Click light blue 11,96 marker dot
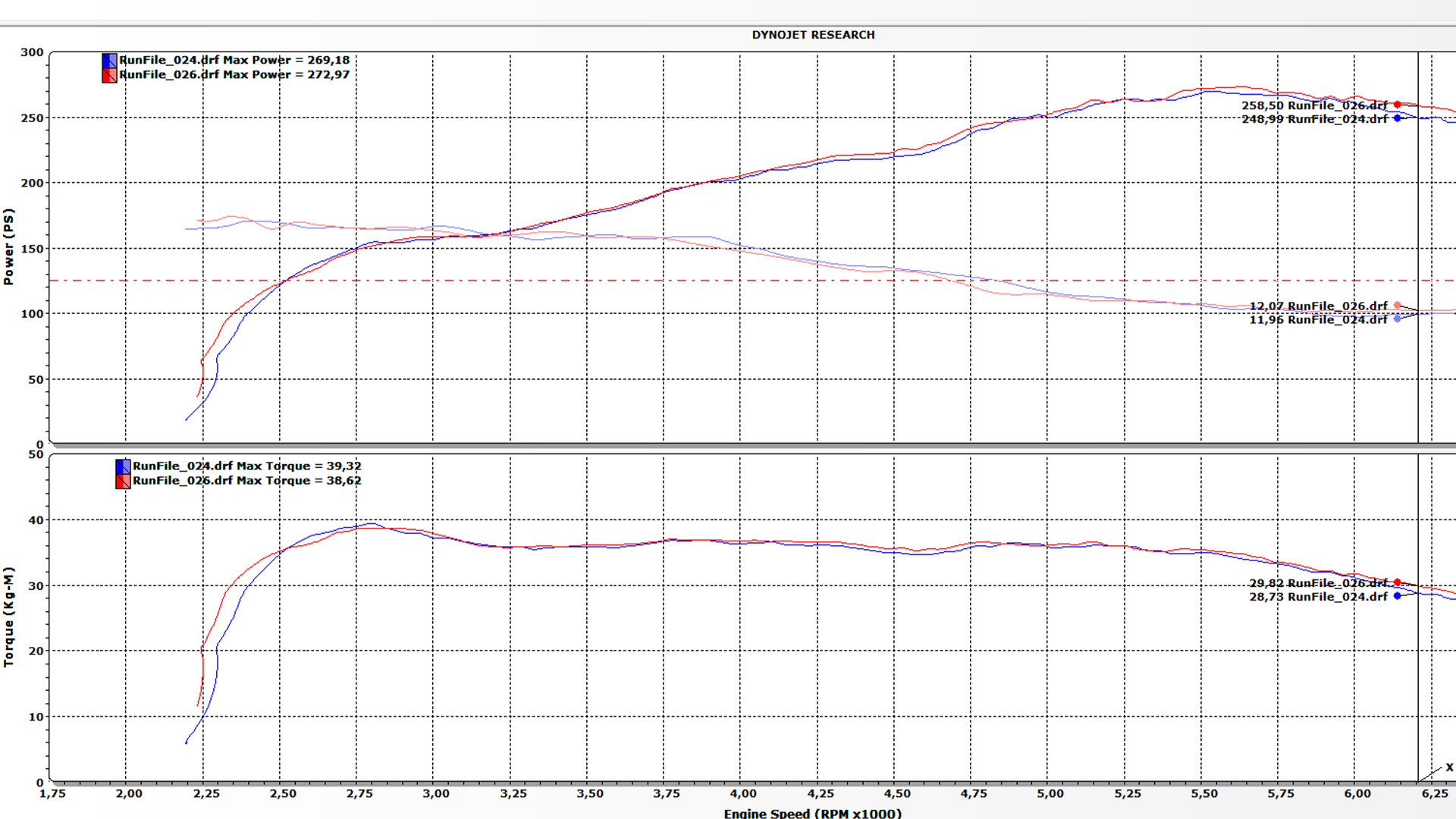Screen dimensions: 1456x819 [1397, 318]
